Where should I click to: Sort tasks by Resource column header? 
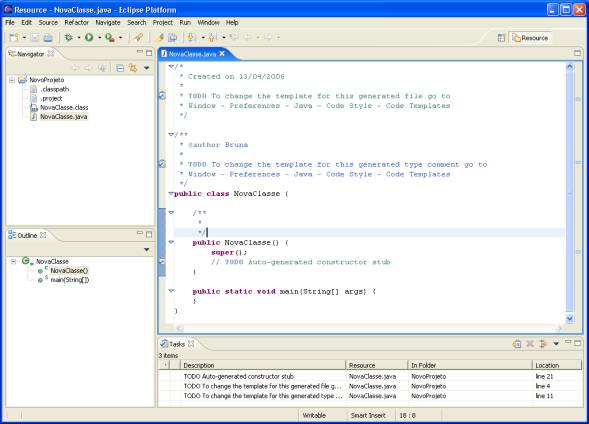point(376,365)
